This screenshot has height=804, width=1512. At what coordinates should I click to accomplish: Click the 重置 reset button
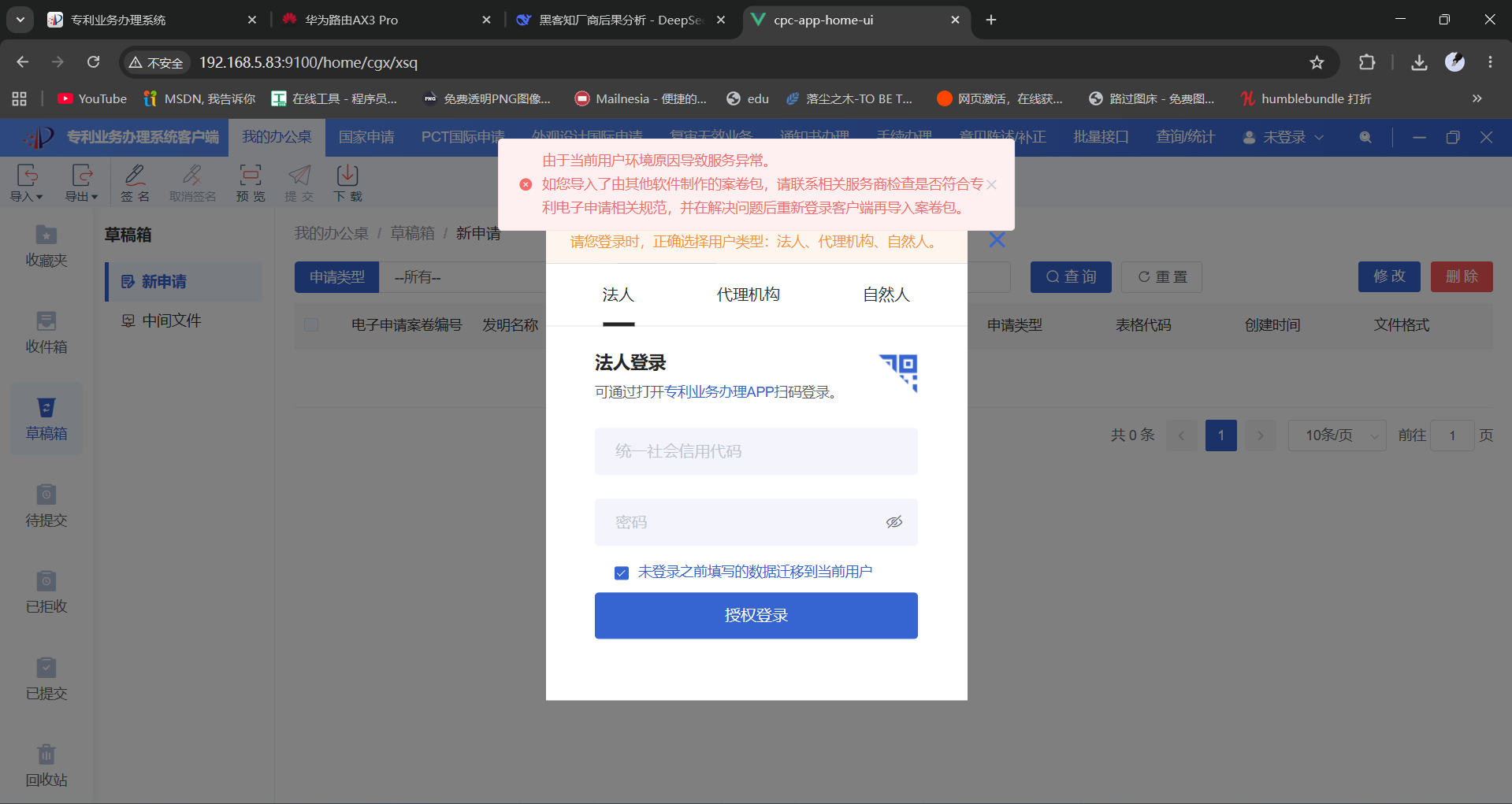pyautogui.click(x=1161, y=277)
